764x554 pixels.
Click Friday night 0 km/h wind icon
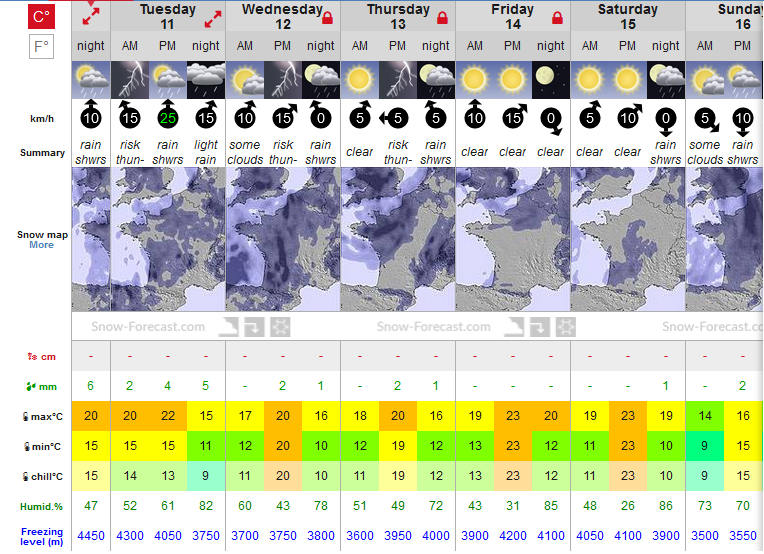coord(552,121)
